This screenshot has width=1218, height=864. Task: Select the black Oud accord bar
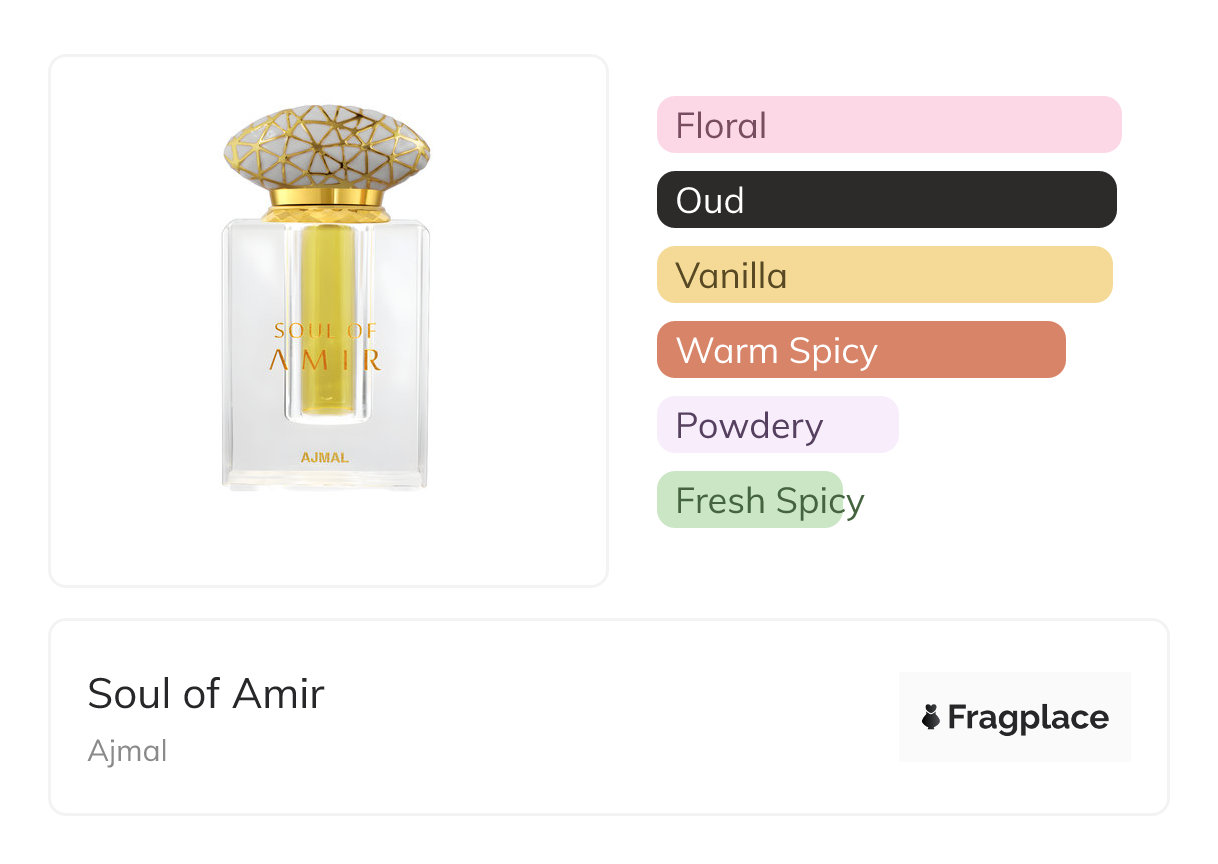coord(886,200)
